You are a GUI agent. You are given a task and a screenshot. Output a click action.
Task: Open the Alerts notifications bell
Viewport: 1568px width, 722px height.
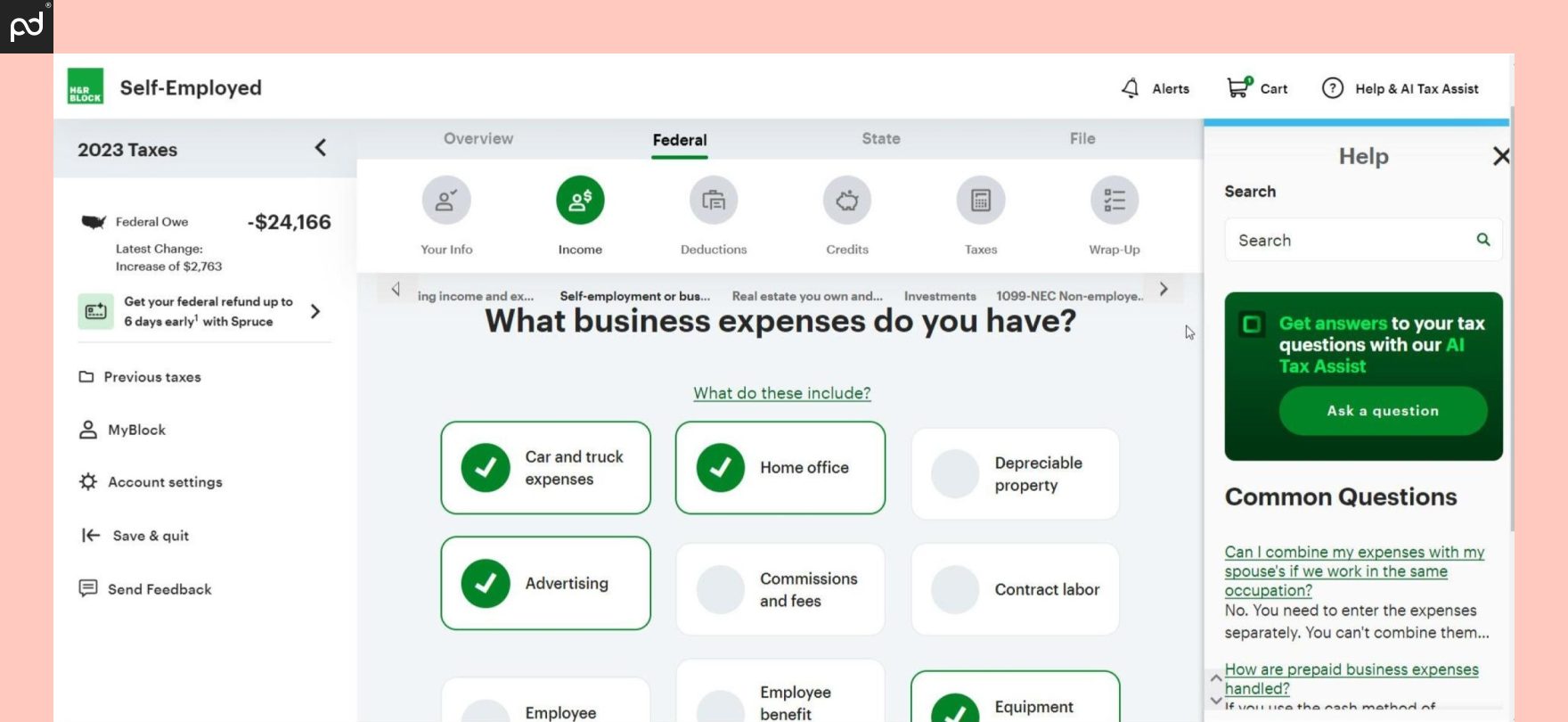[x=1130, y=88]
